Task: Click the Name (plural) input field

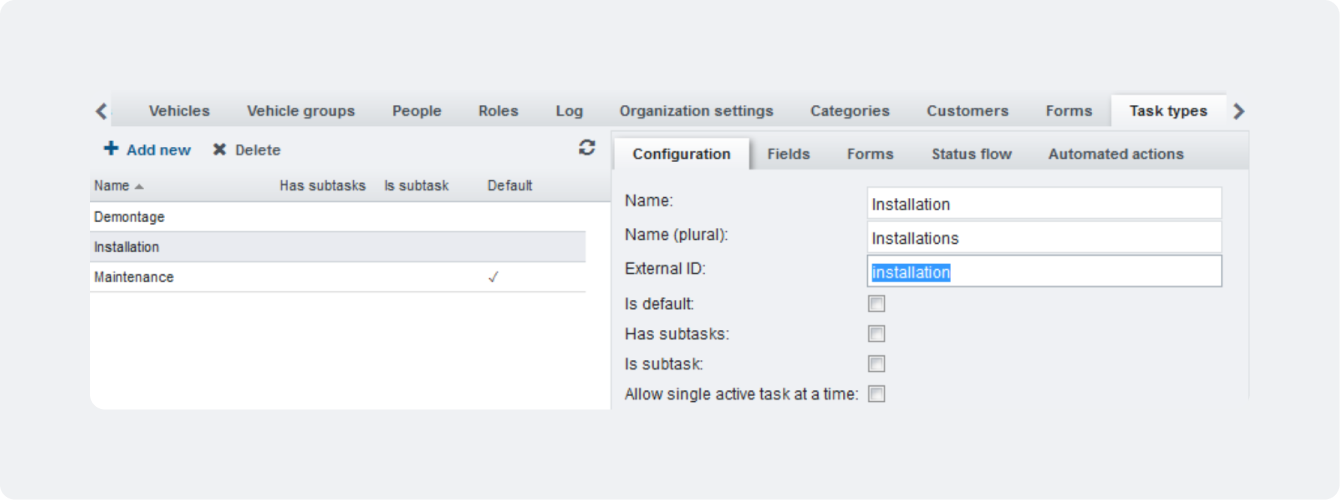Action: coord(1044,237)
